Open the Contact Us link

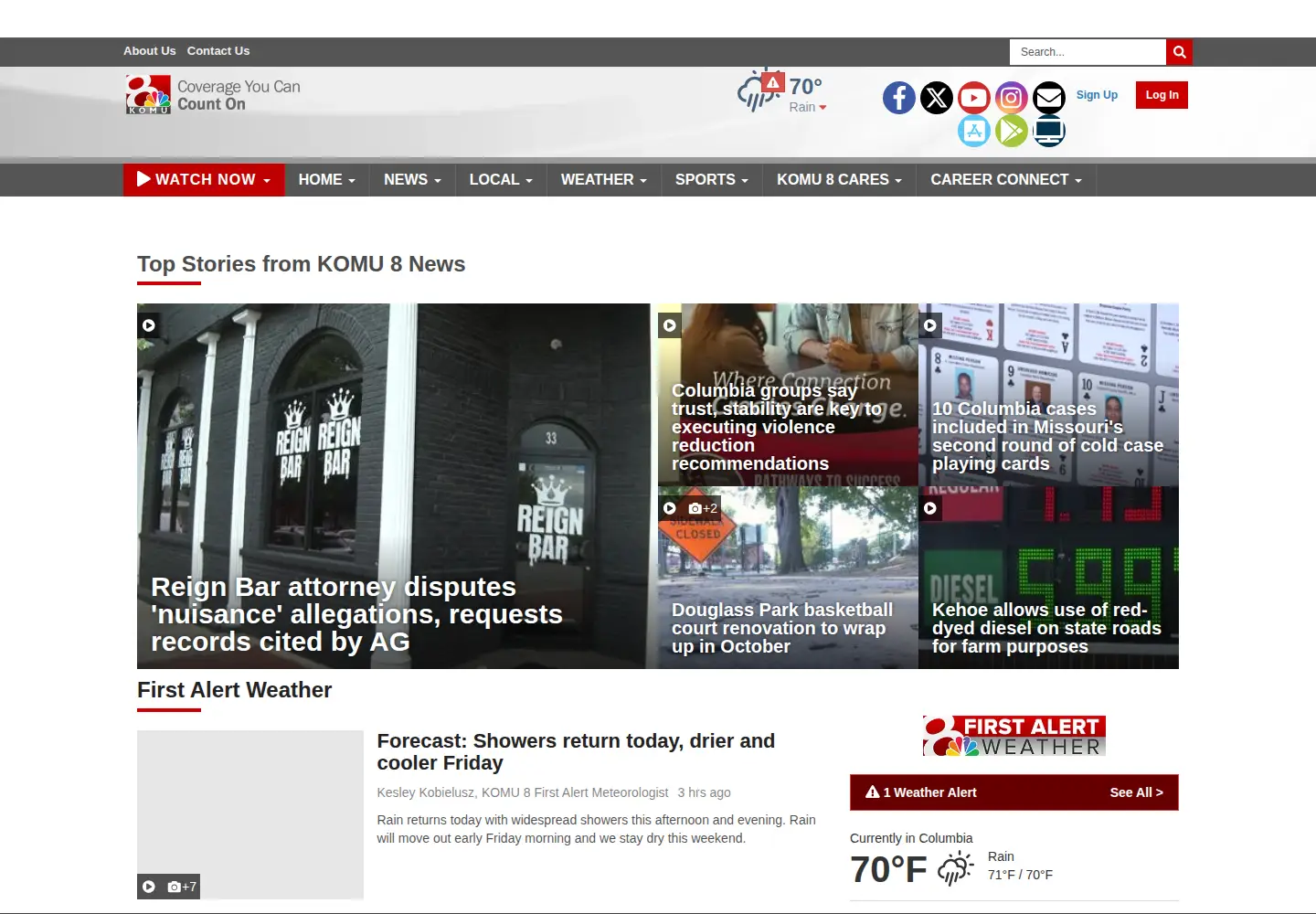pyautogui.click(x=218, y=51)
